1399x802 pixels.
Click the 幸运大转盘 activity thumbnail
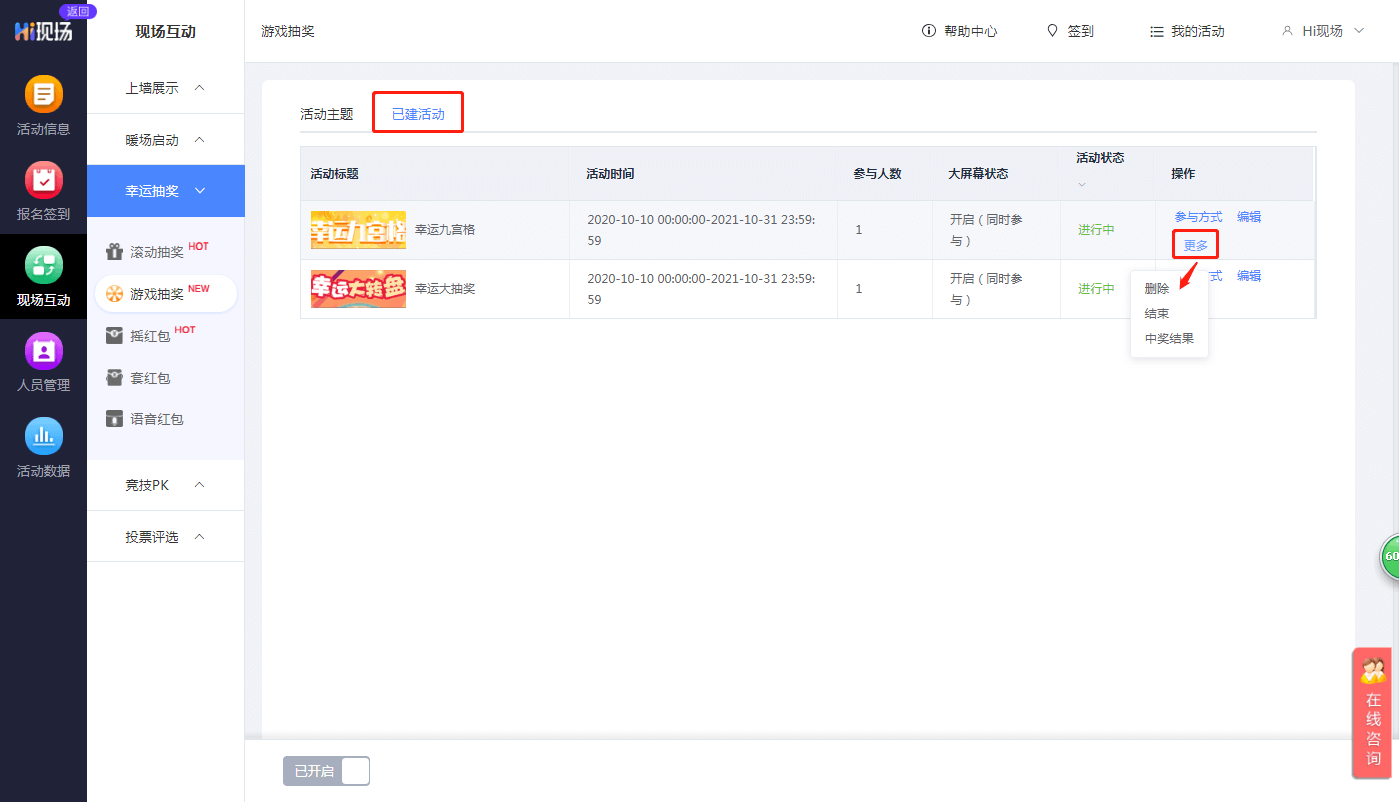358,289
